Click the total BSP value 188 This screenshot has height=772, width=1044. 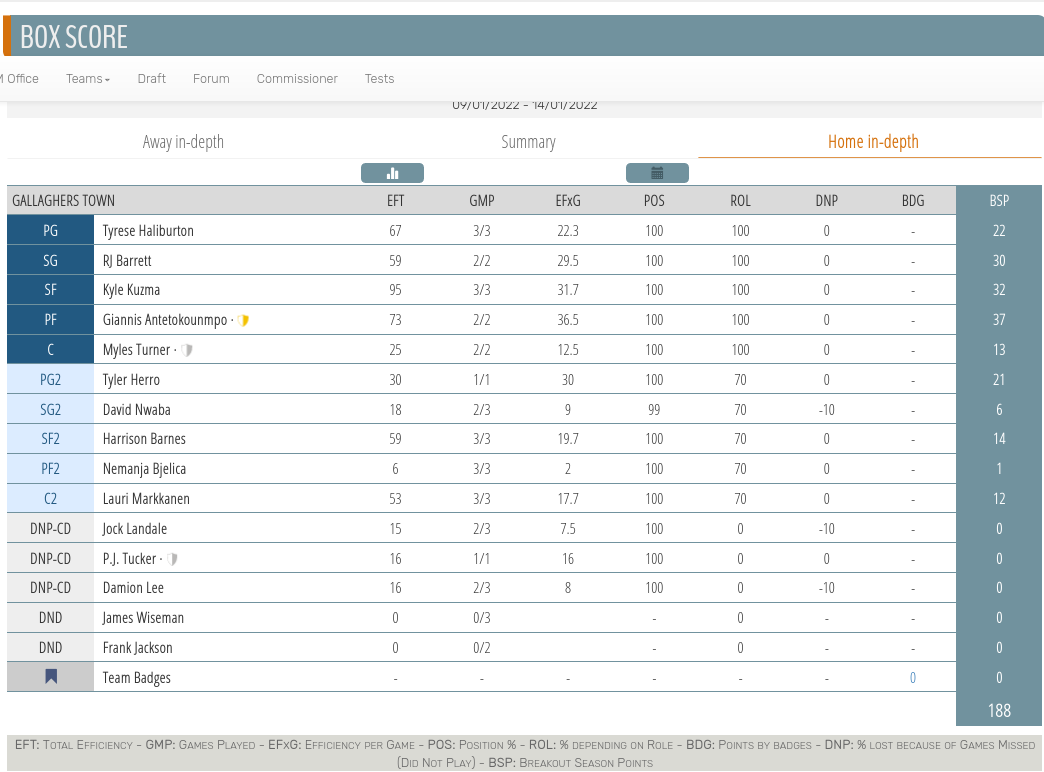point(999,711)
